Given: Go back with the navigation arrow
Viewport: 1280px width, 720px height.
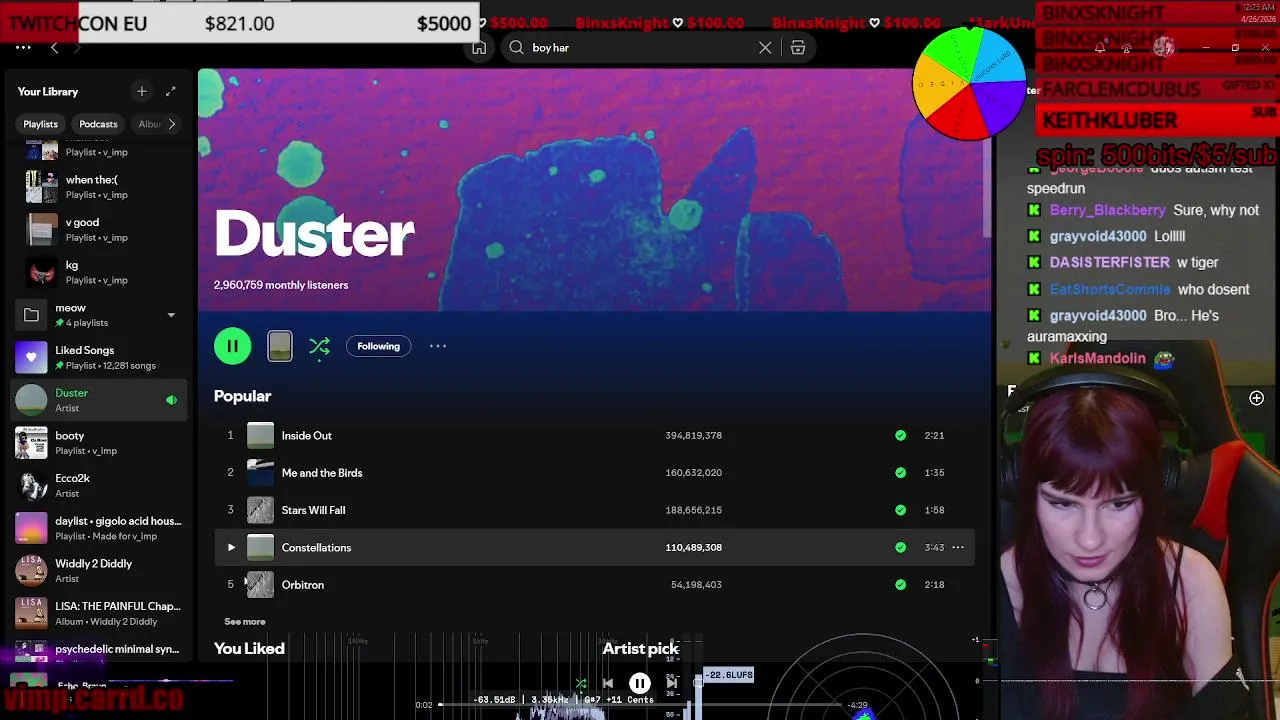Looking at the screenshot, I should 54,47.
